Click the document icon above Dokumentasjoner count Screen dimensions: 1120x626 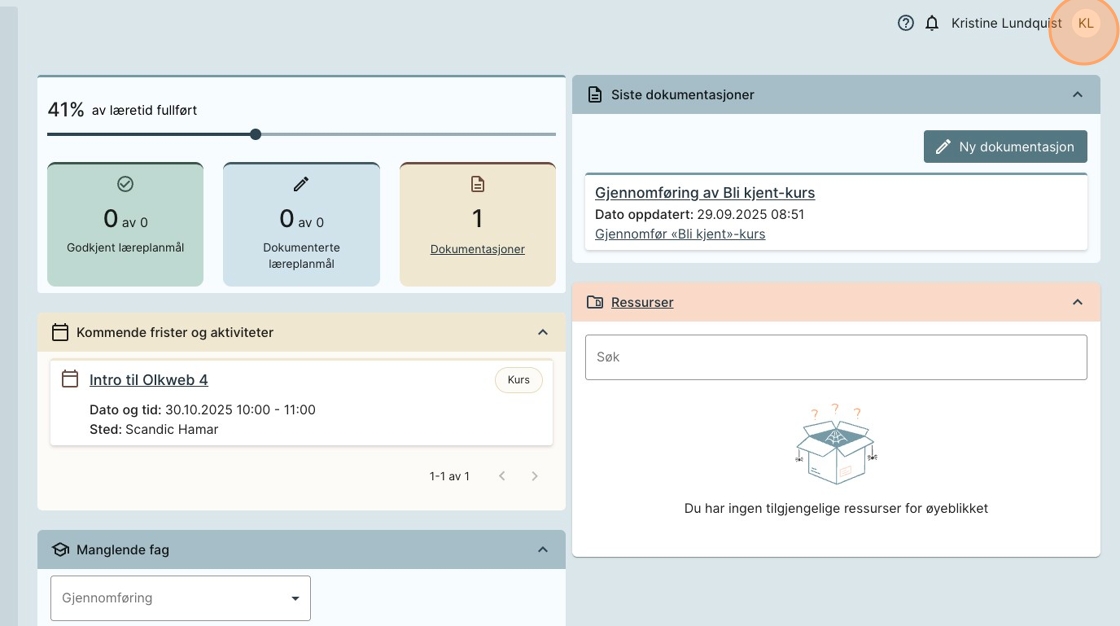[x=477, y=184]
